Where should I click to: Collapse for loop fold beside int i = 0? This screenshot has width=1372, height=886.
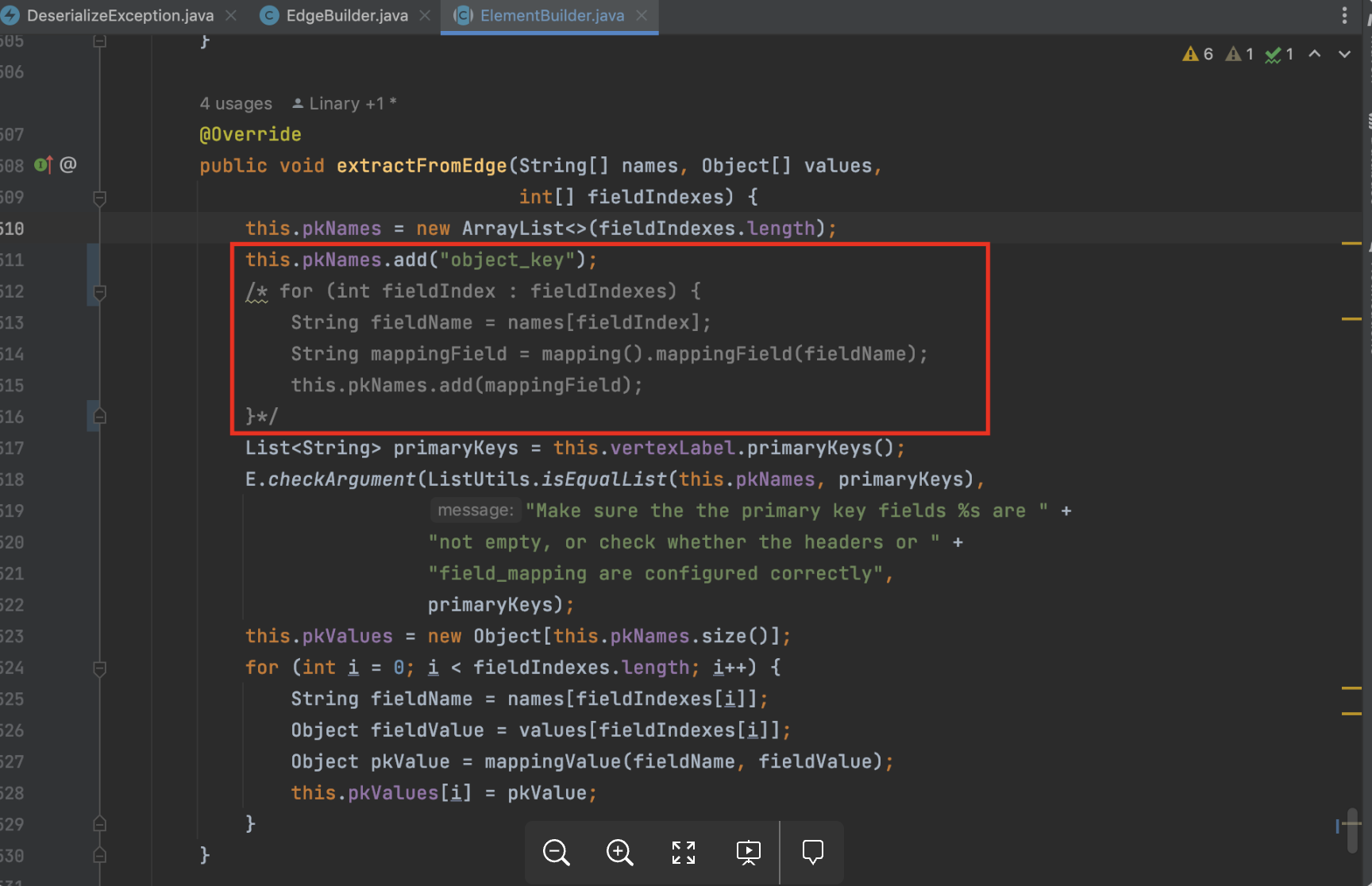point(100,668)
